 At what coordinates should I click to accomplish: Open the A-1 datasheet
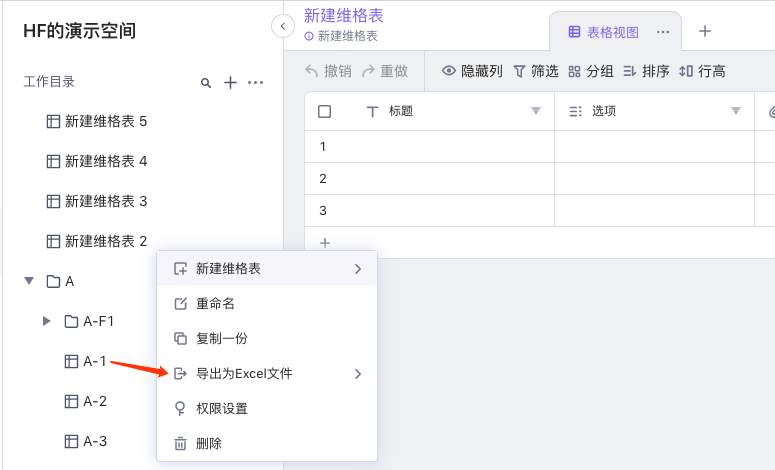tap(86, 361)
